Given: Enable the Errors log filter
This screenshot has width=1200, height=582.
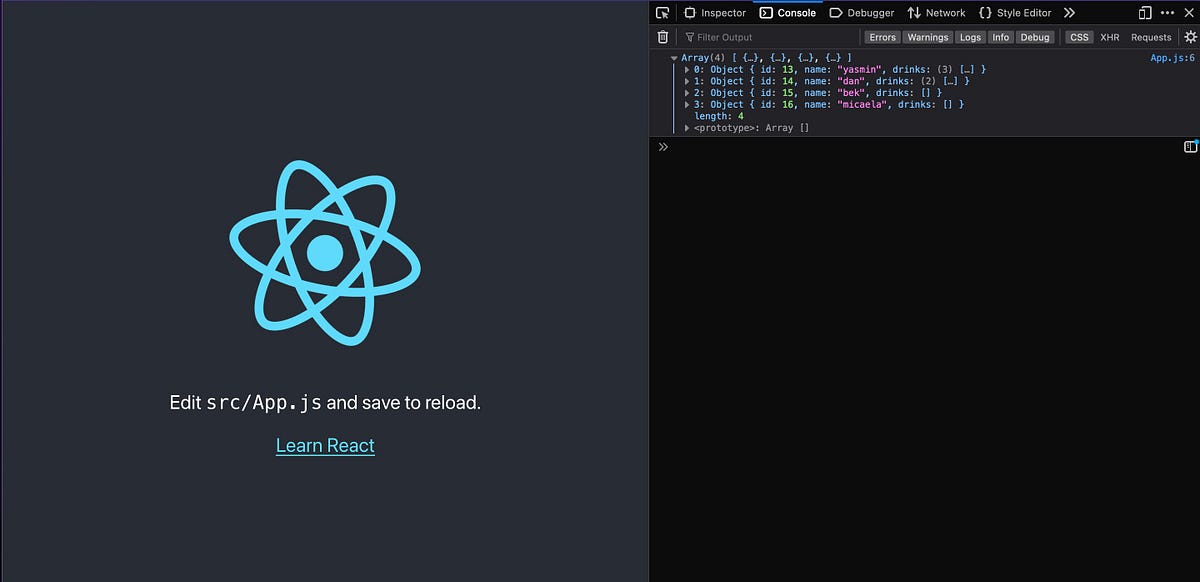Looking at the screenshot, I should pyautogui.click(x=882, y=37).
